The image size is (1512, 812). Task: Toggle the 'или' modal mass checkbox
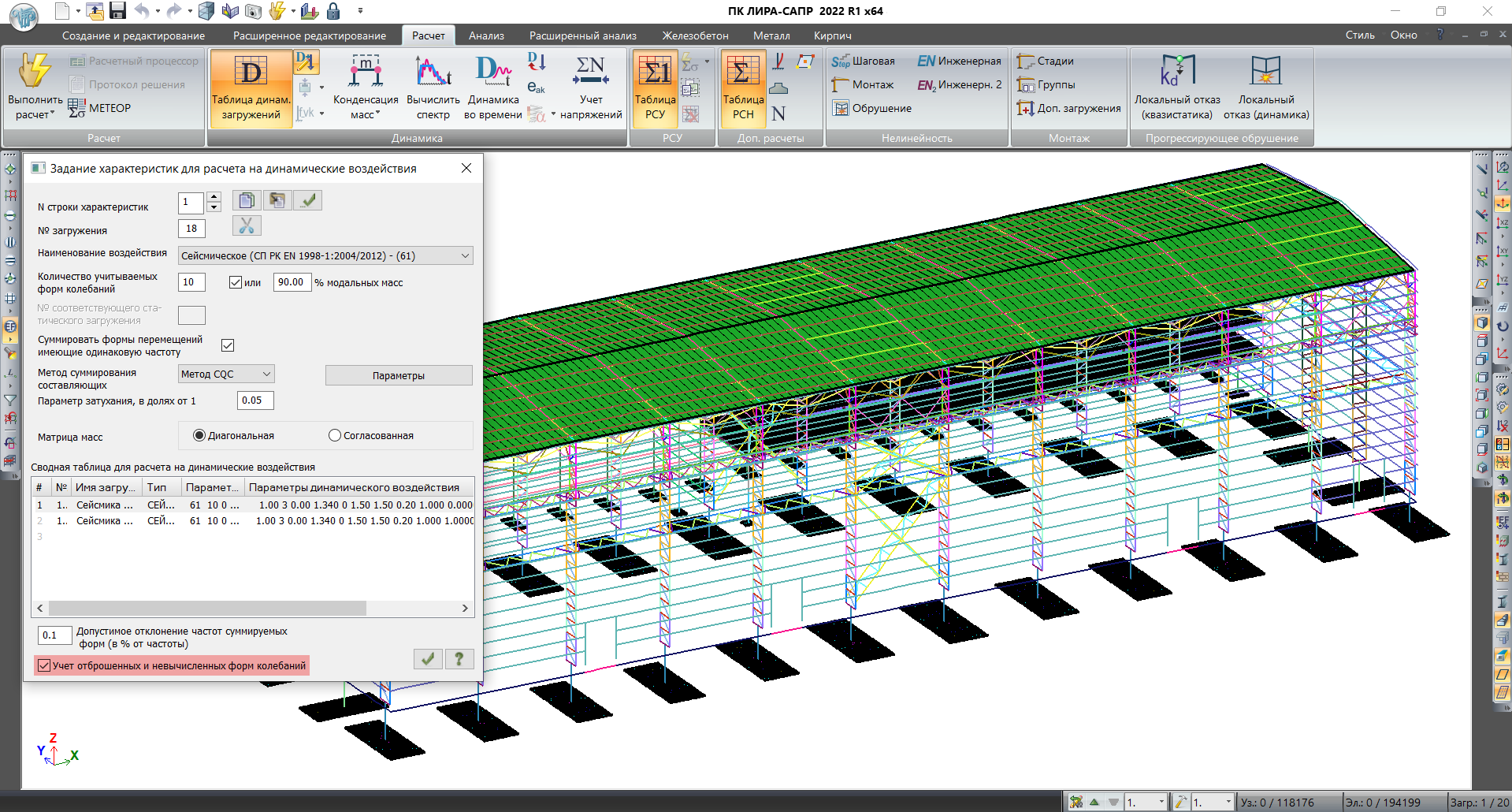[x=236, y=282]
